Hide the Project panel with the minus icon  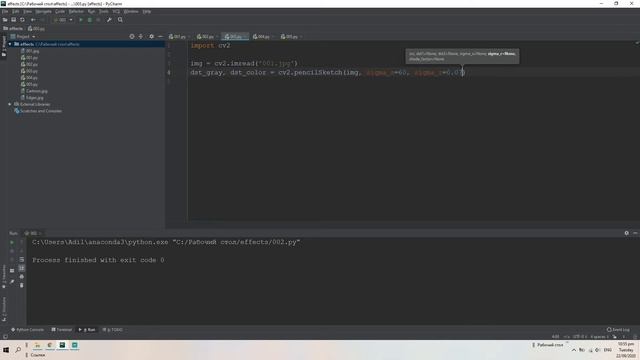[160, 36]
